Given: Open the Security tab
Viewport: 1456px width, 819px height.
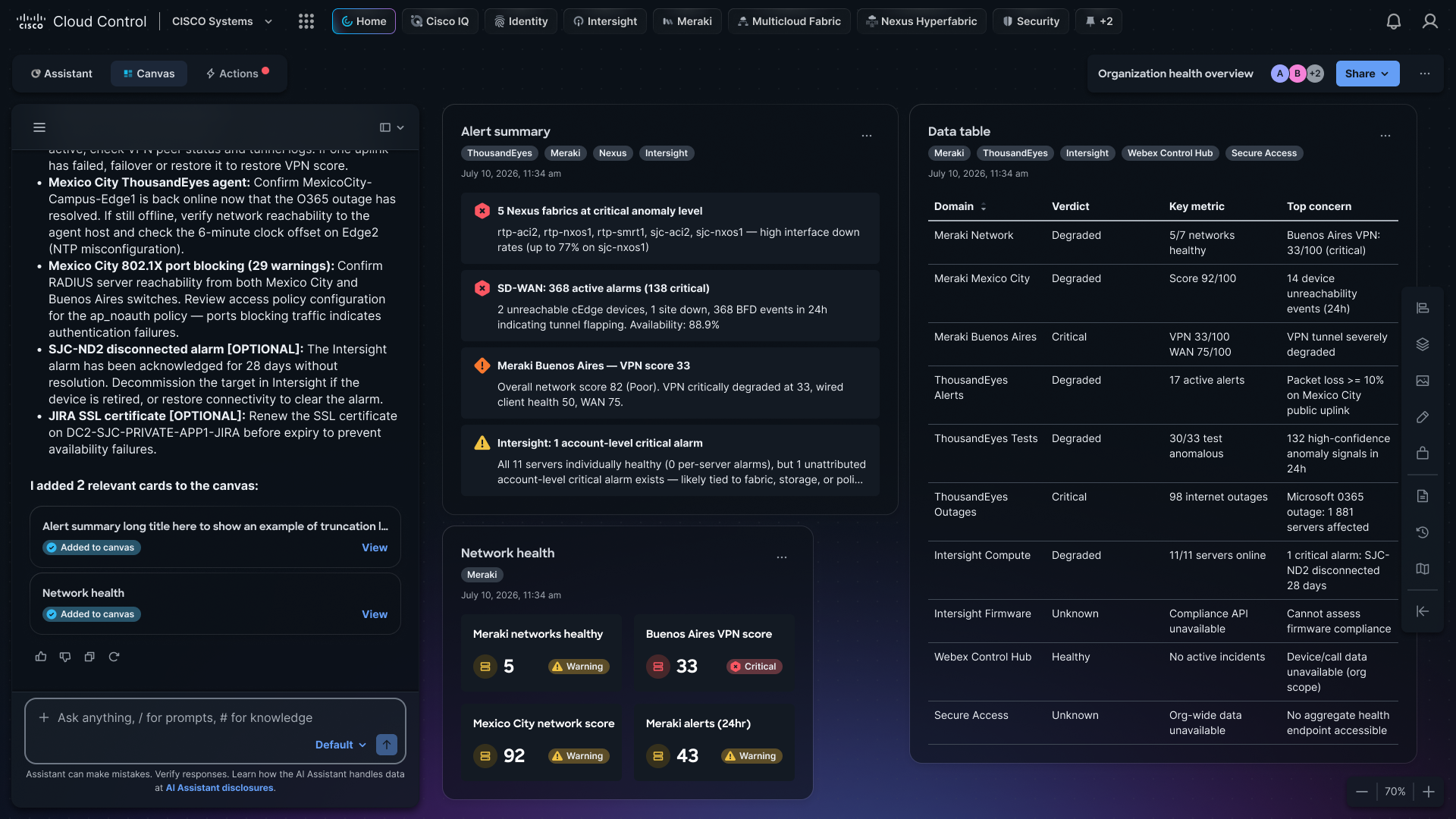Looking at the screenshot, I should pos(1031,21).
